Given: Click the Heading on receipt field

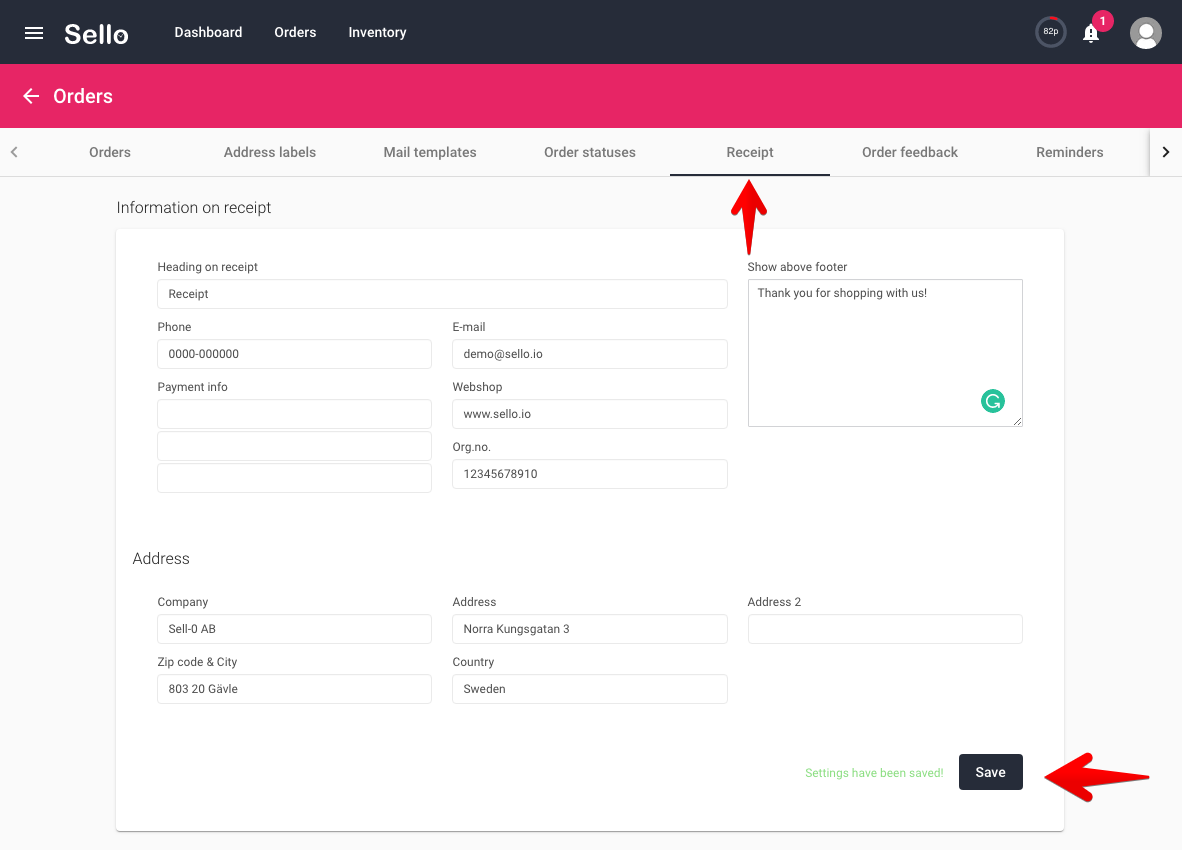Looking at the screenshot, I should 442,294.
